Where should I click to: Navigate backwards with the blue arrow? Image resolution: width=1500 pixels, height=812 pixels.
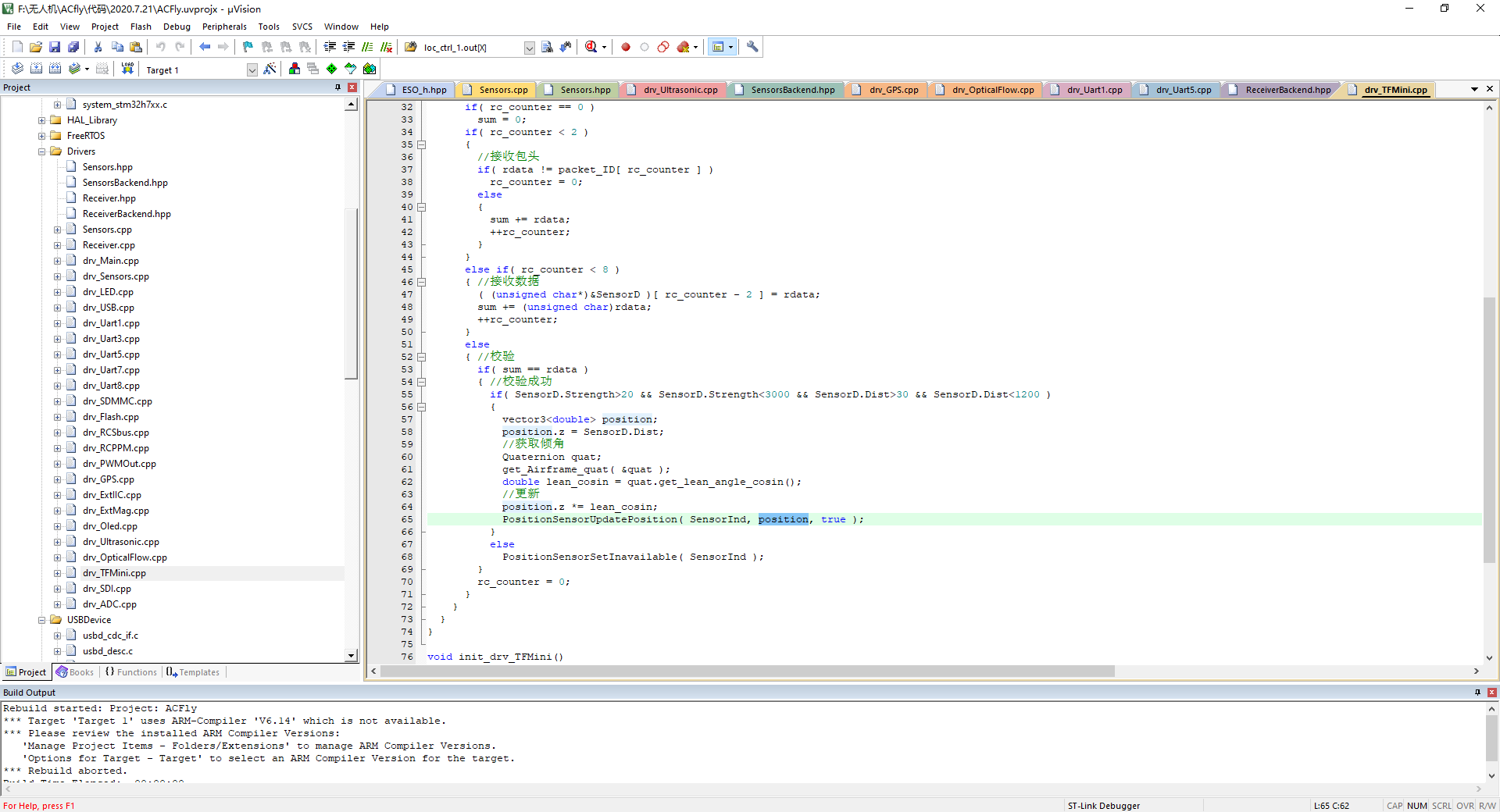205,47
